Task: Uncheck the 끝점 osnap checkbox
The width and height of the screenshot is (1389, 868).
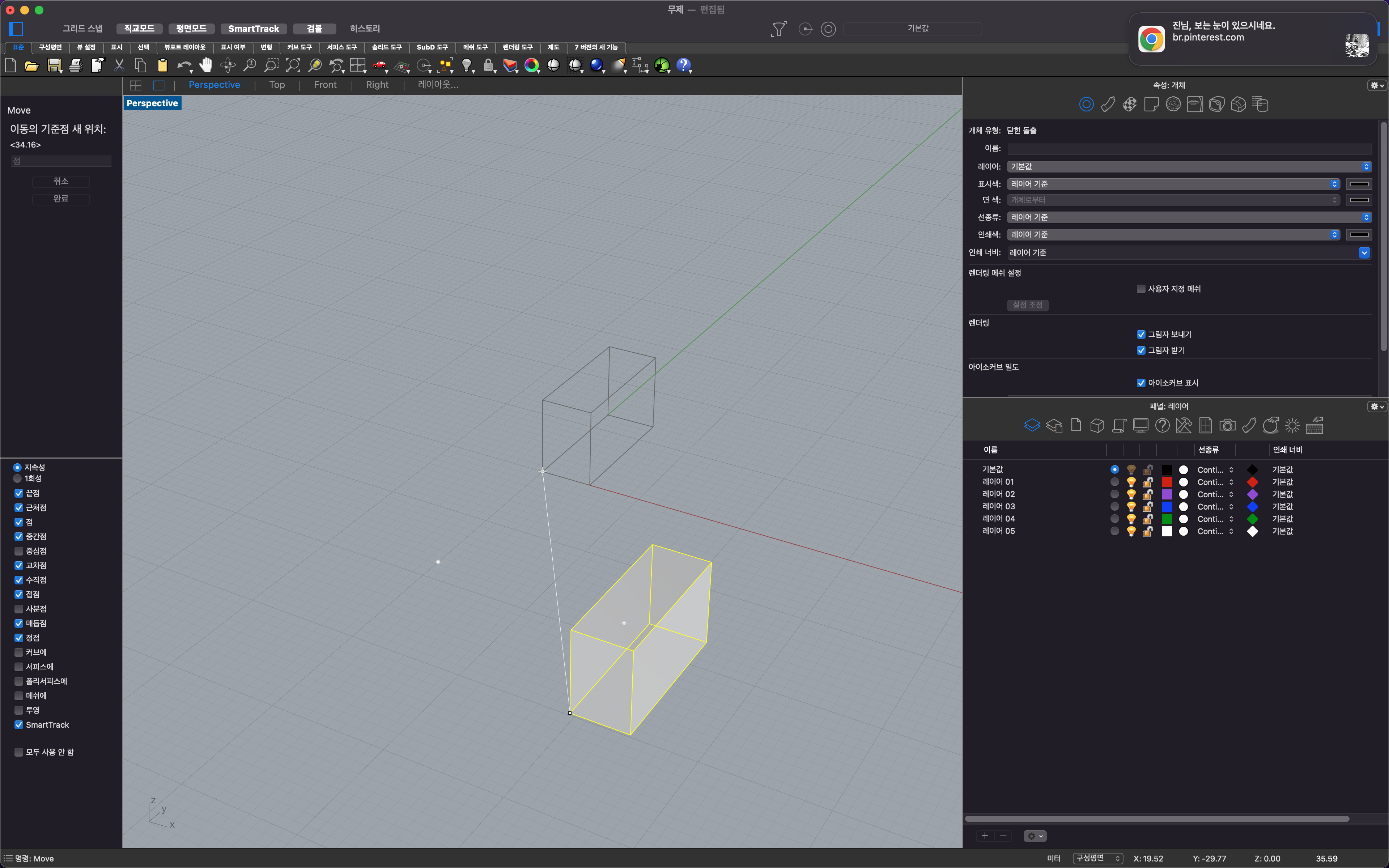Action: click(19, 493)
